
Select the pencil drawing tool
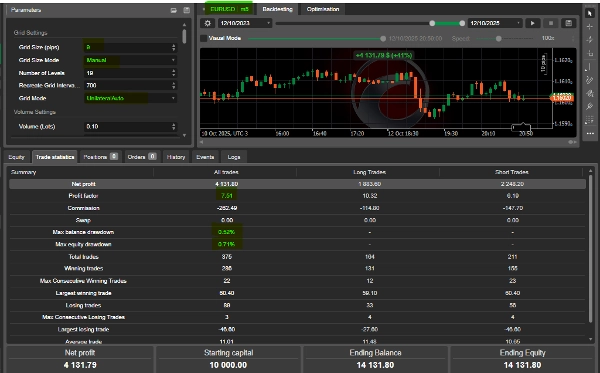click(x=590, y=80)
